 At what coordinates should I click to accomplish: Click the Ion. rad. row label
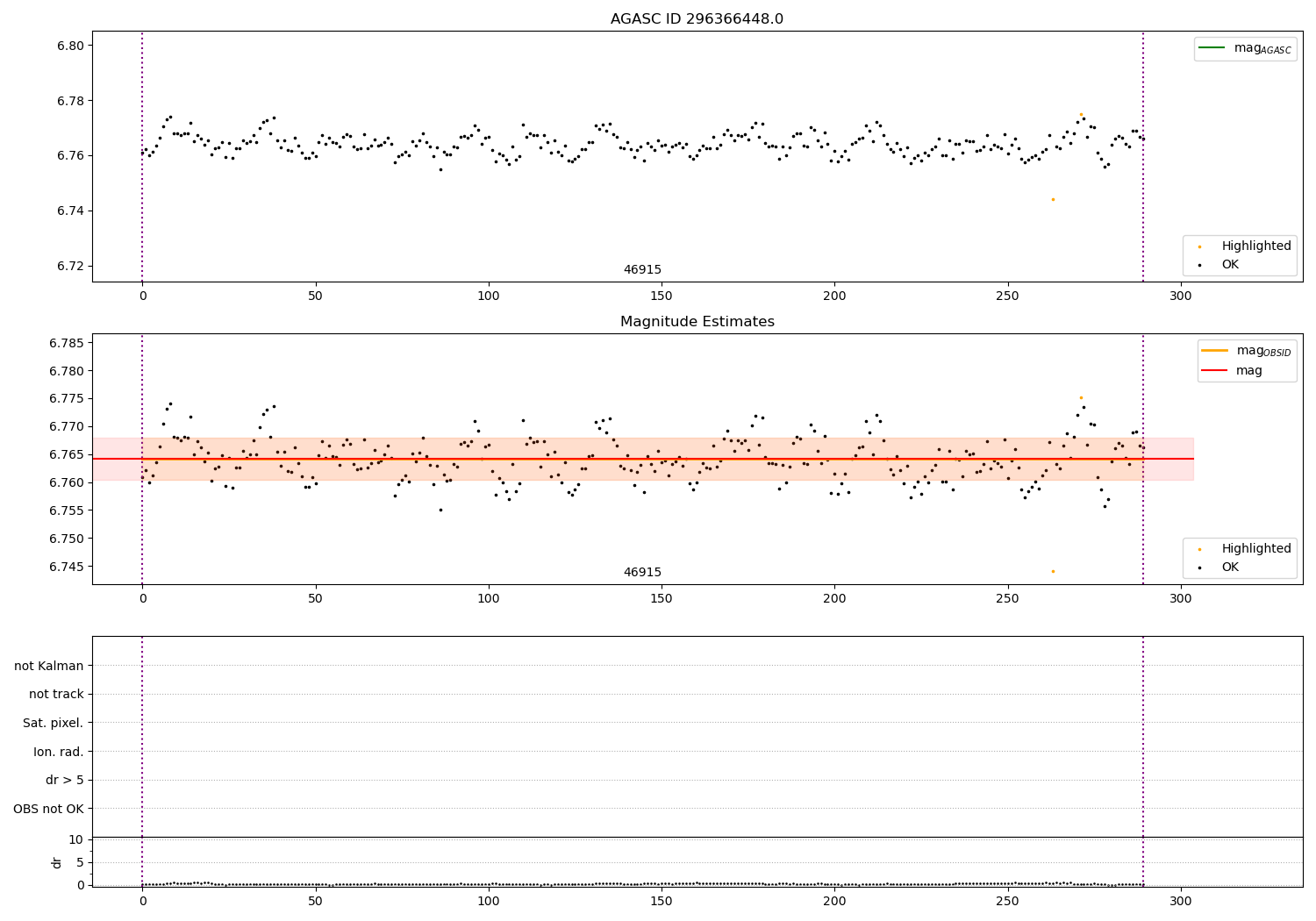click(59, 752)
